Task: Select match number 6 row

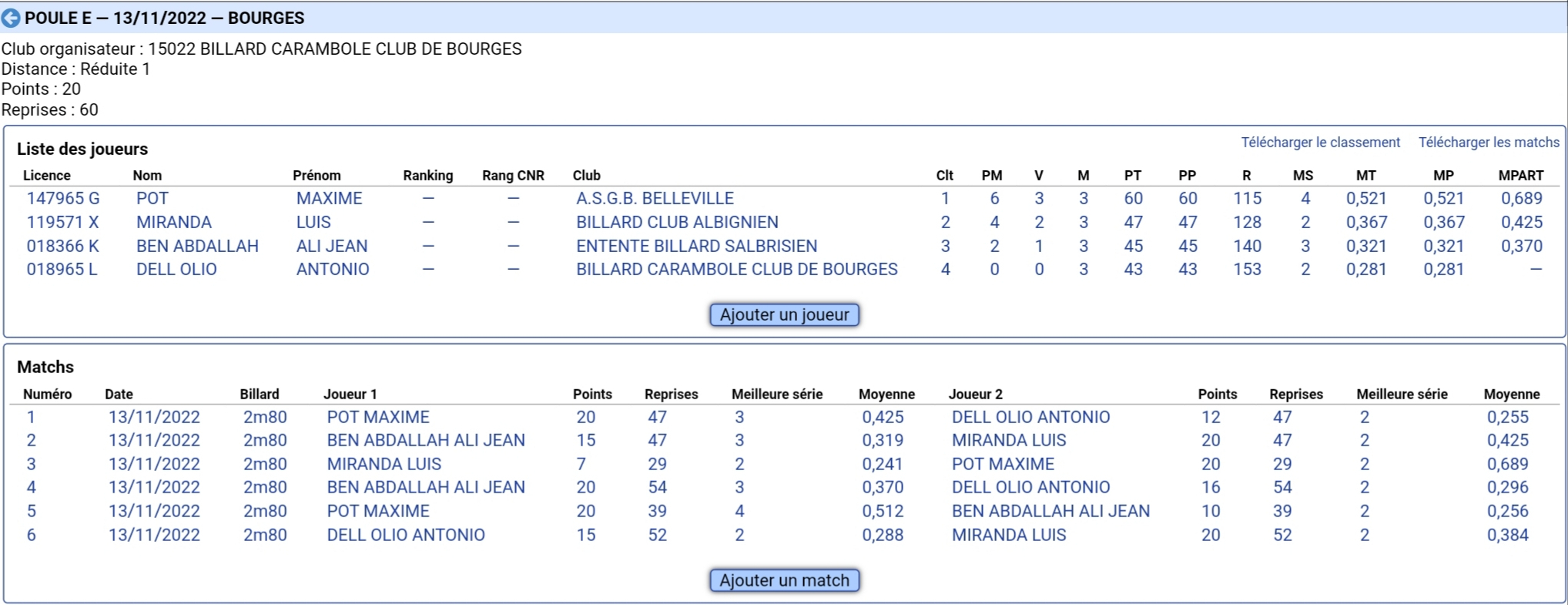Action: click(x=784, y=535)
